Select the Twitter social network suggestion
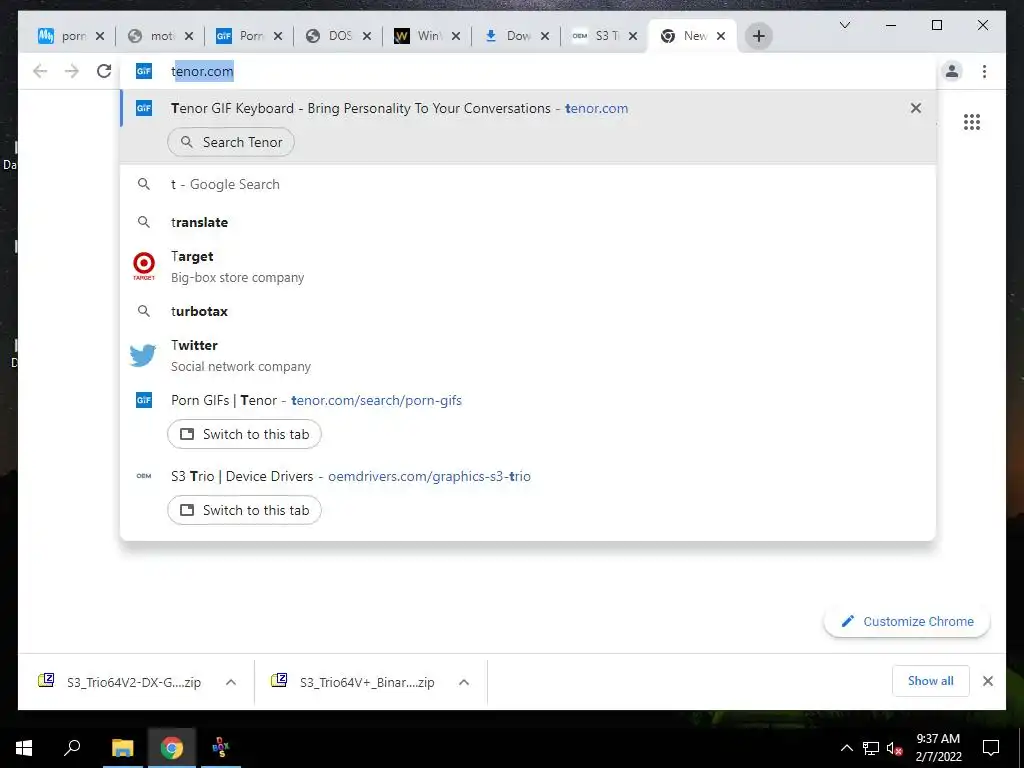This screenshot has width=1024, height=768. (528, 356)
